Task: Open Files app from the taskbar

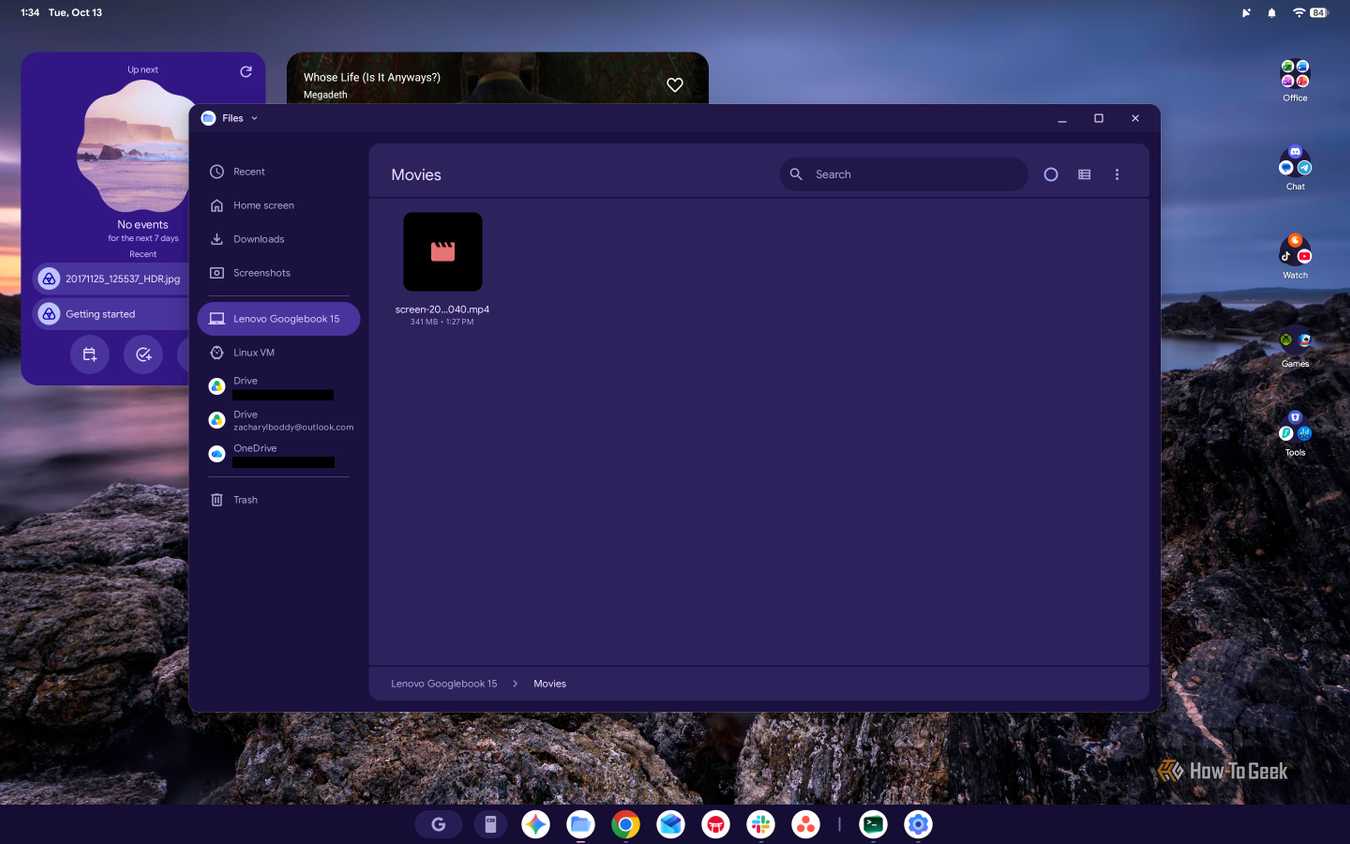Action: (581, 824)
